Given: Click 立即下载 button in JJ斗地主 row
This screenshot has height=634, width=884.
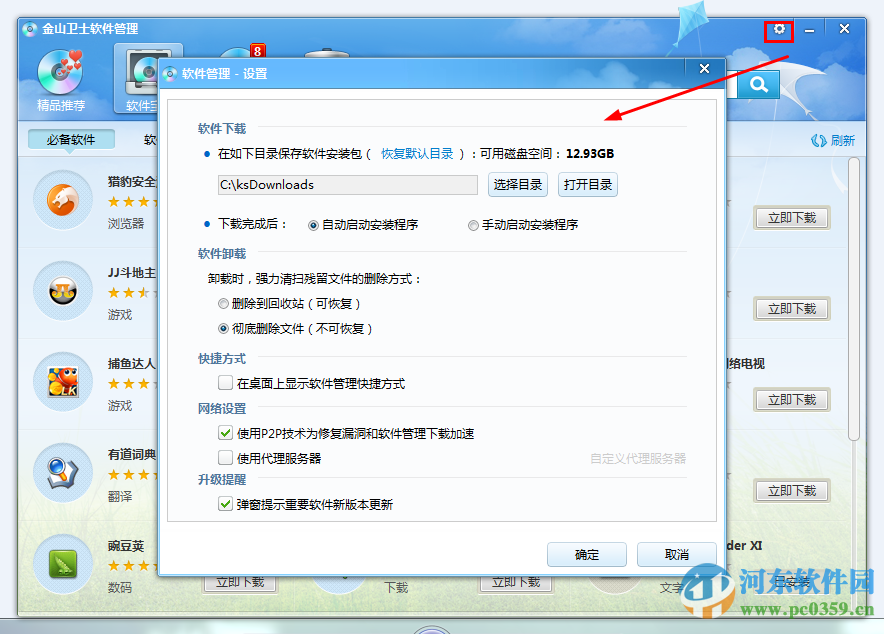Looking at the screenshot, I should [x=792, y=309].
